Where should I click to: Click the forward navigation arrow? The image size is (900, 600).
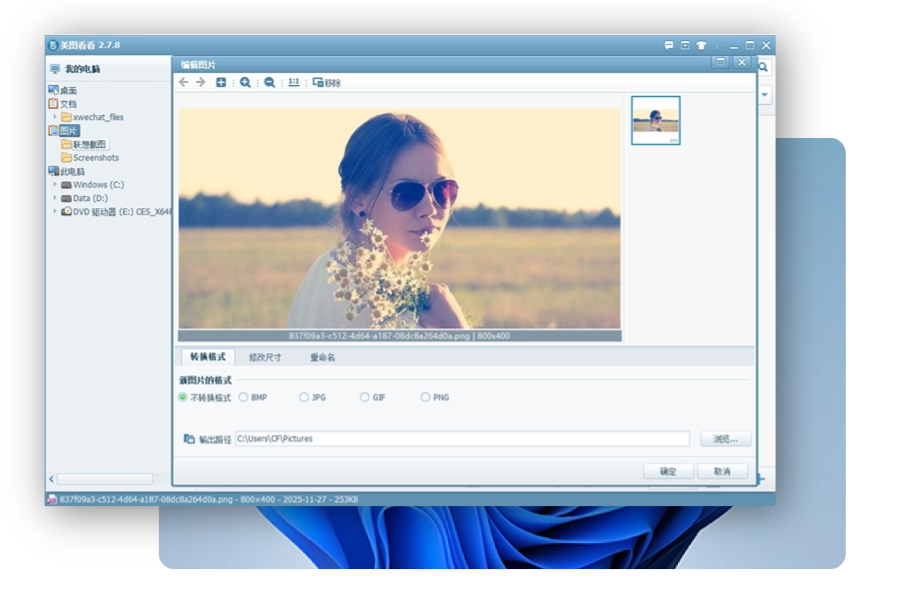pyautogui.click(x=200, y=82)
